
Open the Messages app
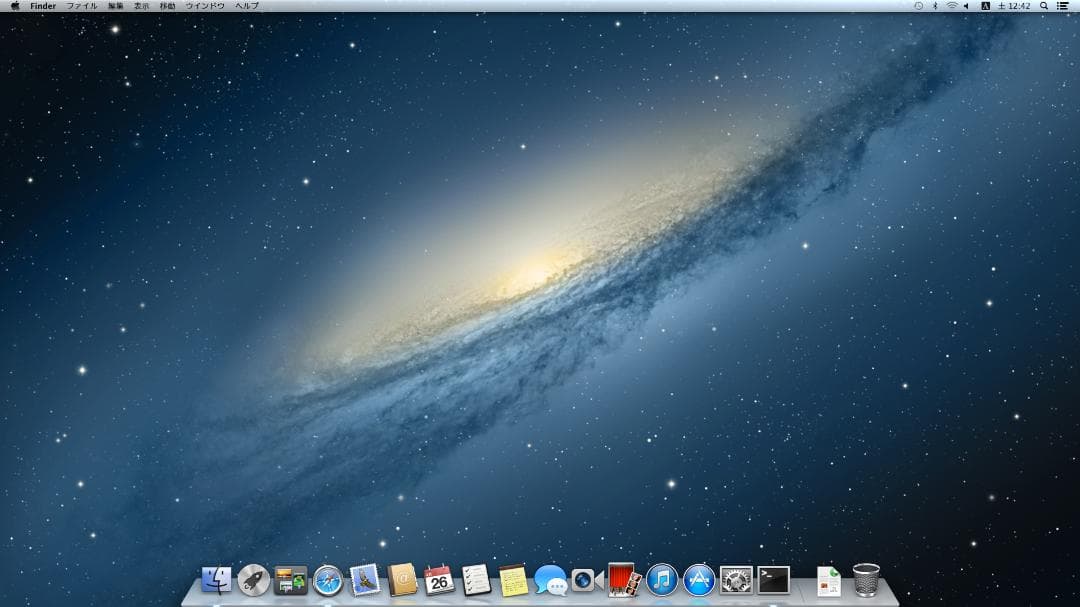pos(550,581)
